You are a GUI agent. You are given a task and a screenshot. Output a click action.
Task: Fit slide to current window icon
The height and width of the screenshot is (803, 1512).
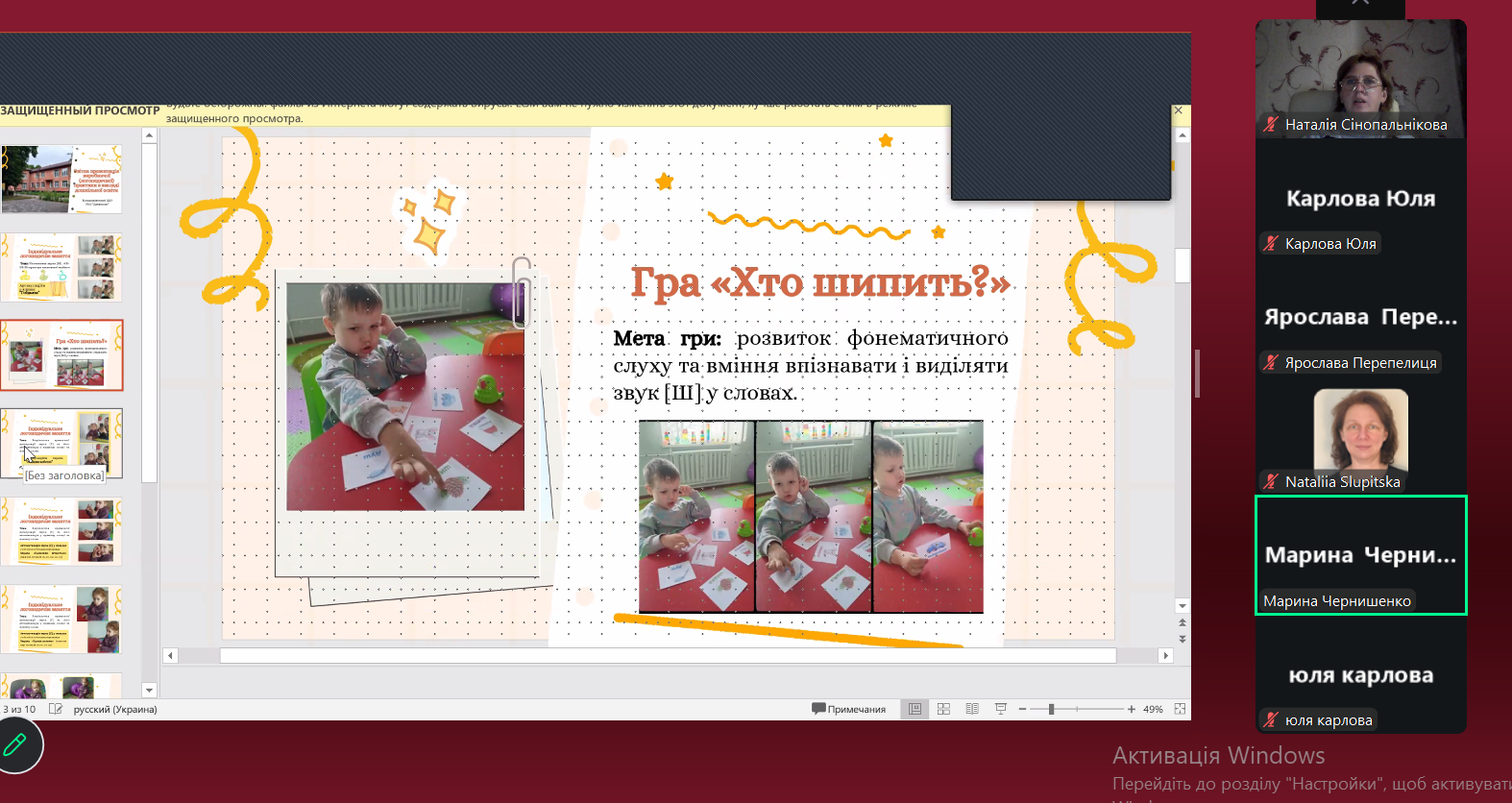[1180, 709]
